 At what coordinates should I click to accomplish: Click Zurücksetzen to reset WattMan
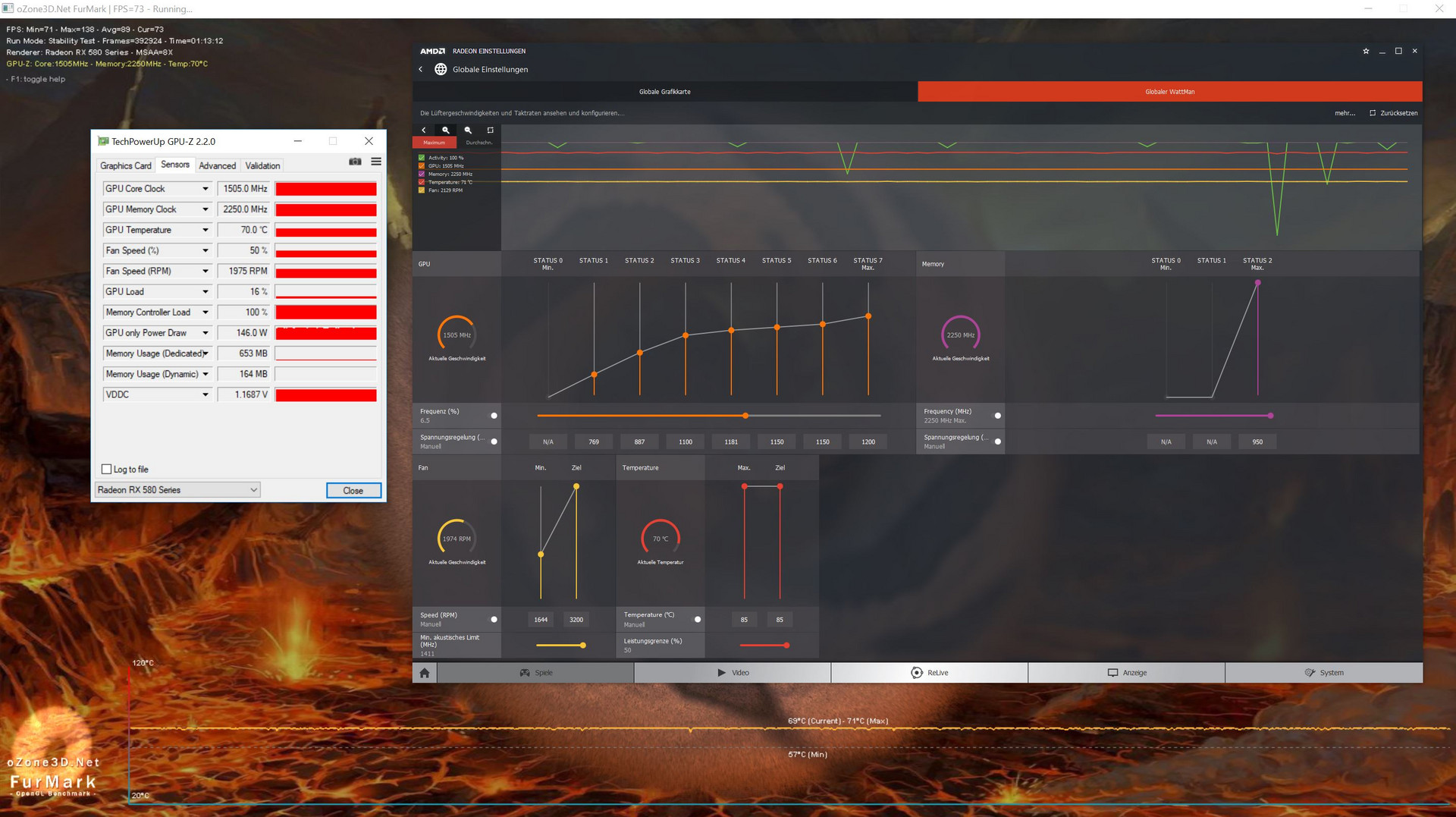click(x=1394, y=113)
